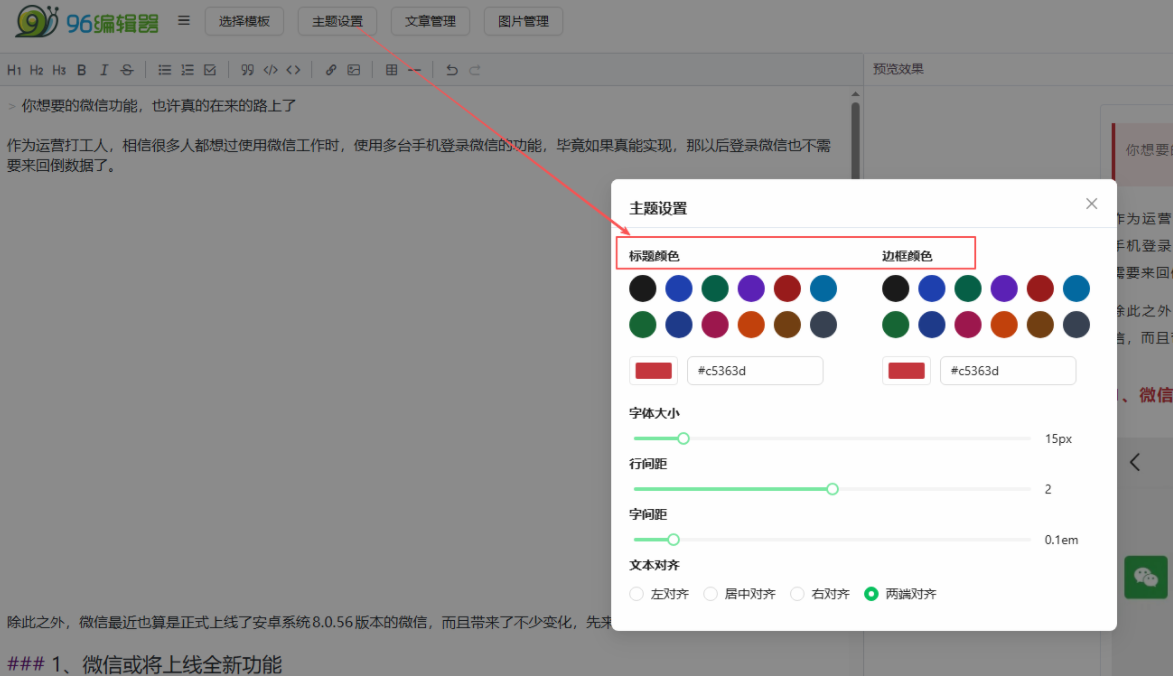Image resolution: width=1173 pixels, height=676 pixels.
Task: Click the 标题颜色 hex code input field
Action: click(754, 371)
